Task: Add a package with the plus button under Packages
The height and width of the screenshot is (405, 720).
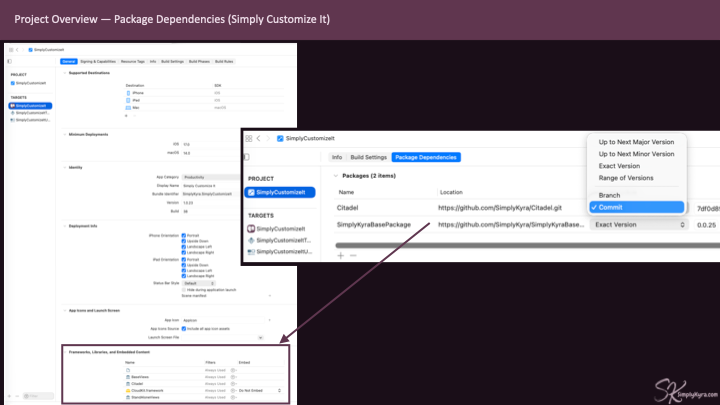Action: 340,255
